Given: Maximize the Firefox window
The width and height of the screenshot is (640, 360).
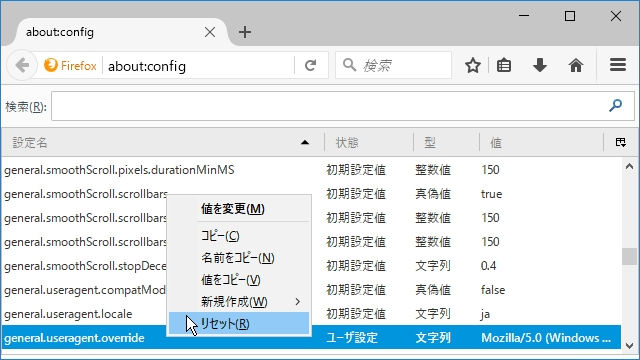Looking at the screenshot, I should (x=570, y=16).
